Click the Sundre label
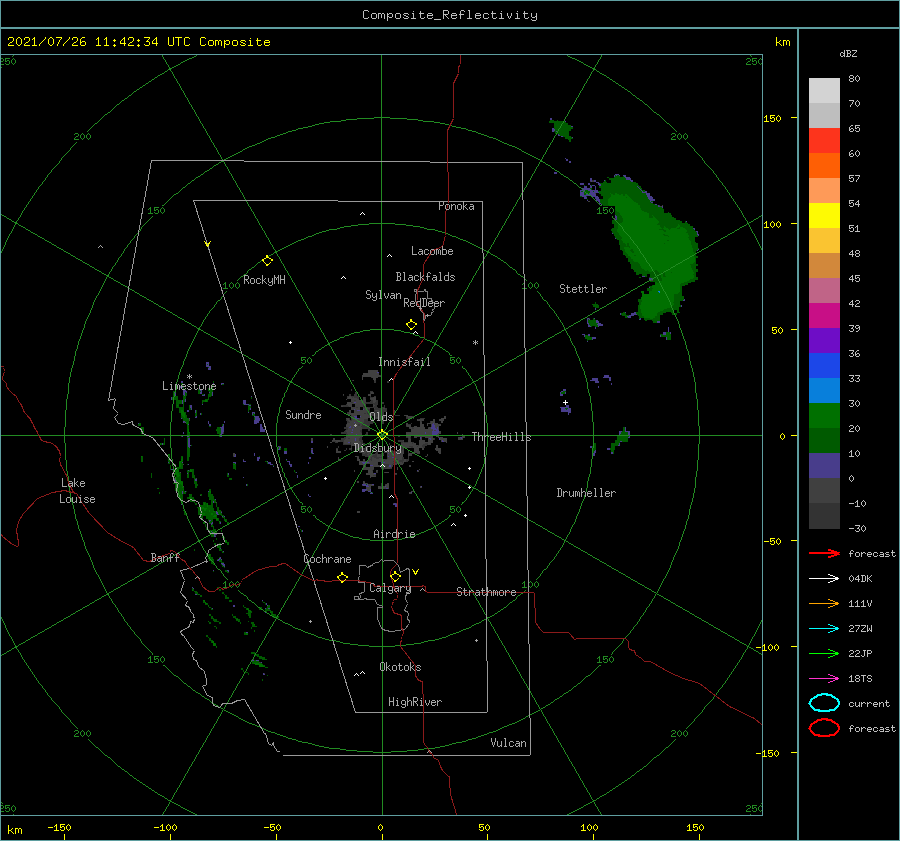The height and width of the screenshot is (841, 900). 303,414
